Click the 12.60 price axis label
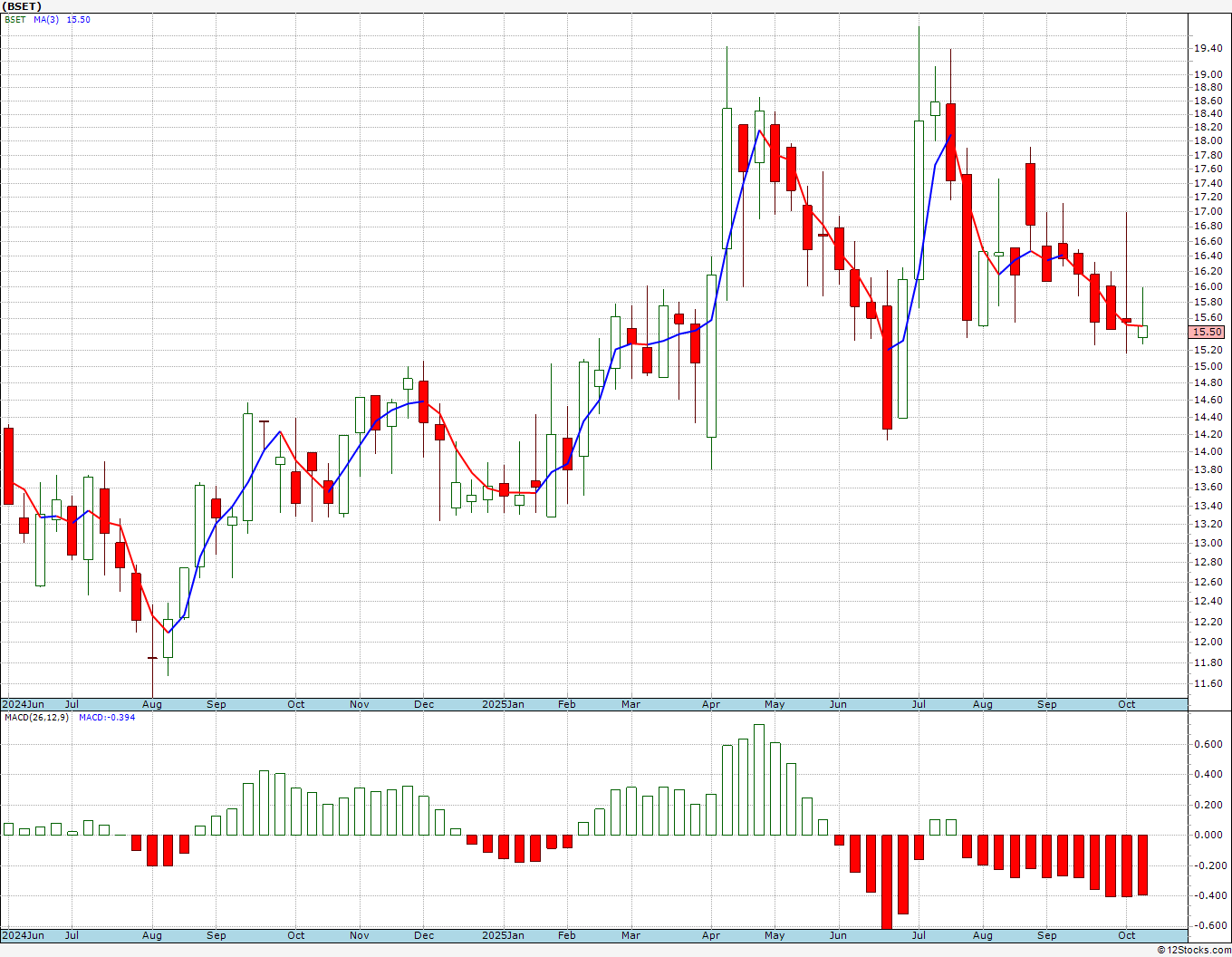1232x957 pixels. 1208,583
